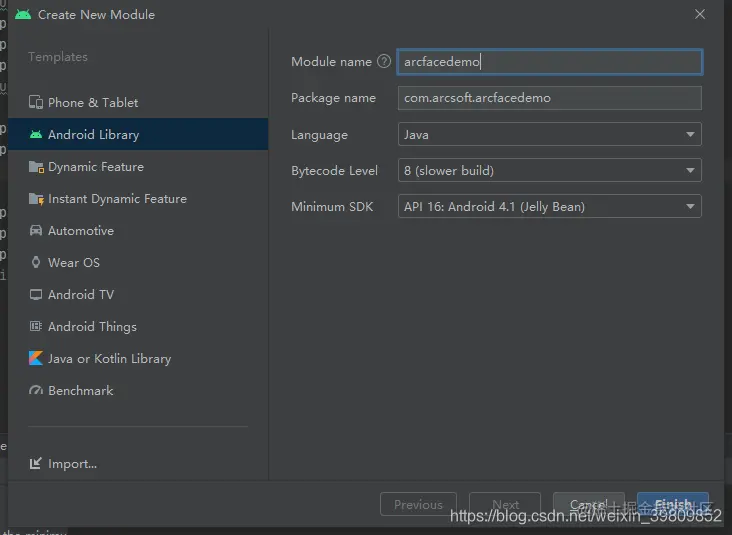Click the Module name help question mark
The image size is (732, 535).
[x=384, y=61]
